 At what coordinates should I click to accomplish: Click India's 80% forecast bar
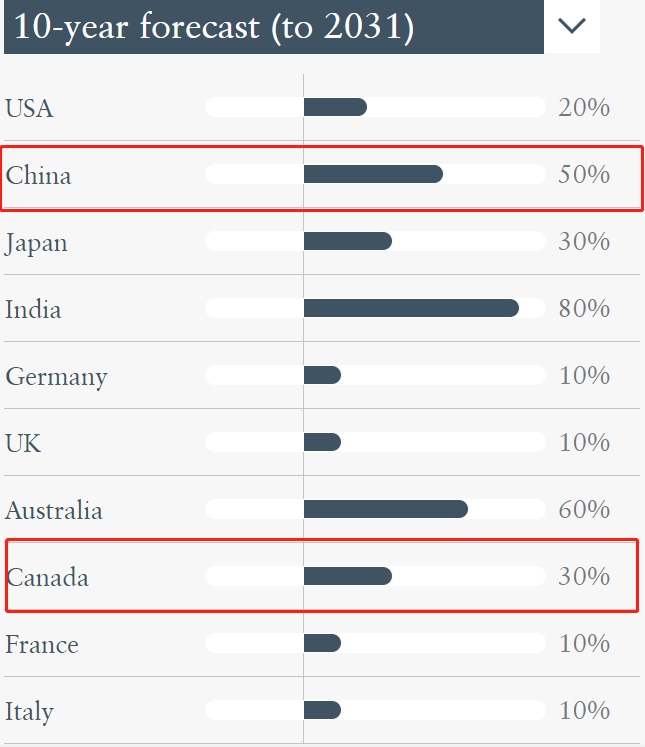click(411, 308)
